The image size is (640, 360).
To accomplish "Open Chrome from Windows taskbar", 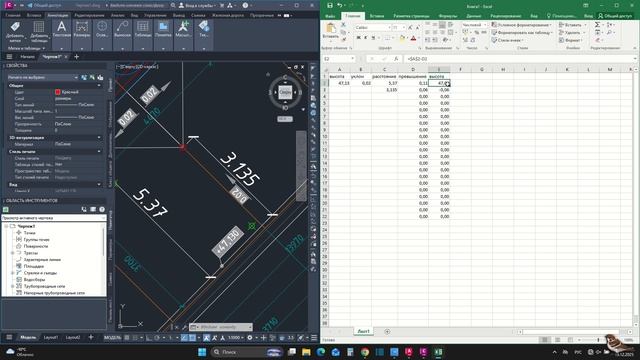I will 364,352.
